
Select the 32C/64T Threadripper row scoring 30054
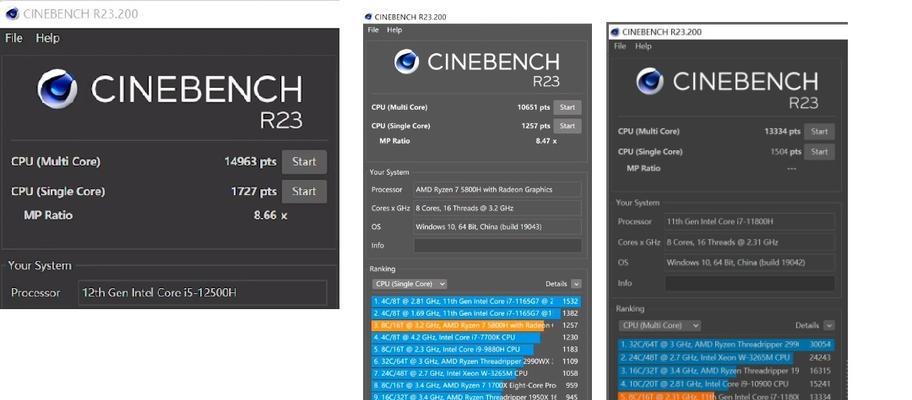[726, 345]
